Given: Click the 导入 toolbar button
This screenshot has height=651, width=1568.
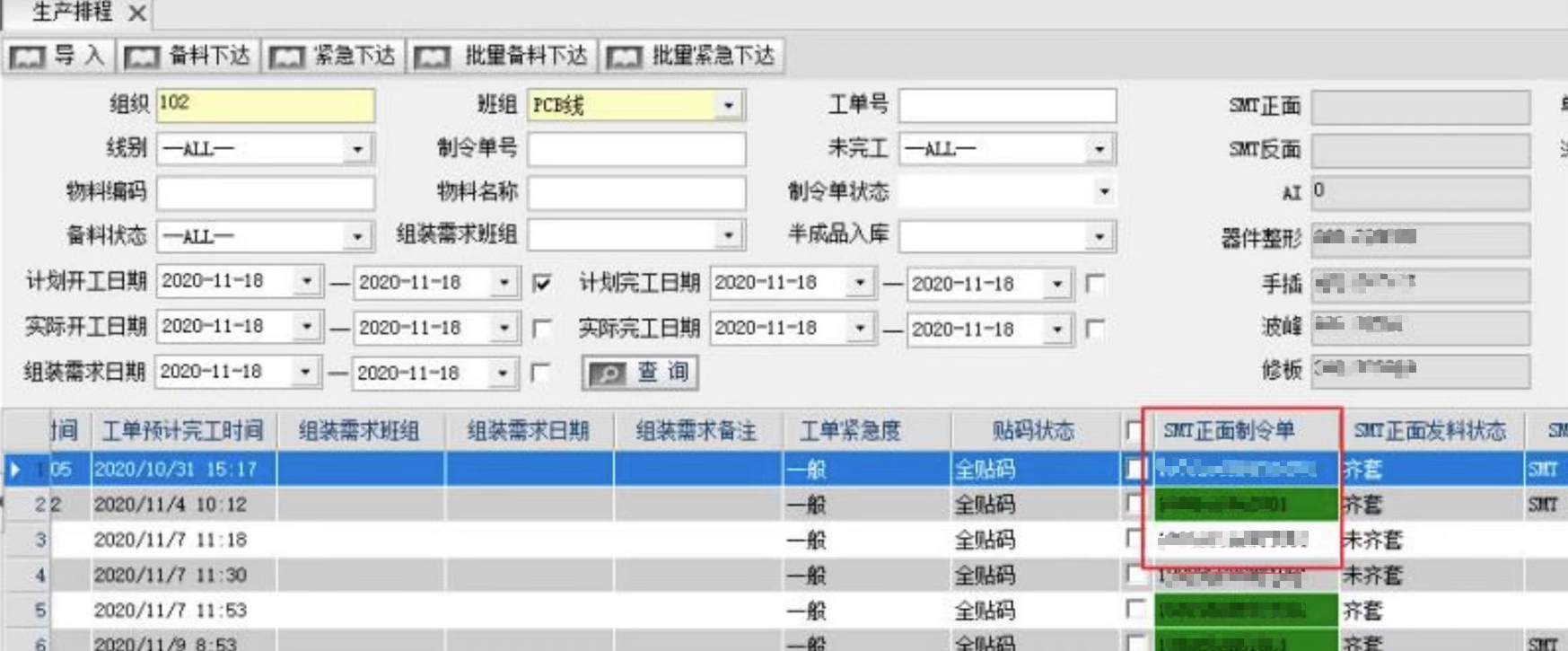Looking at the screenshot, I should click(57, 57).
